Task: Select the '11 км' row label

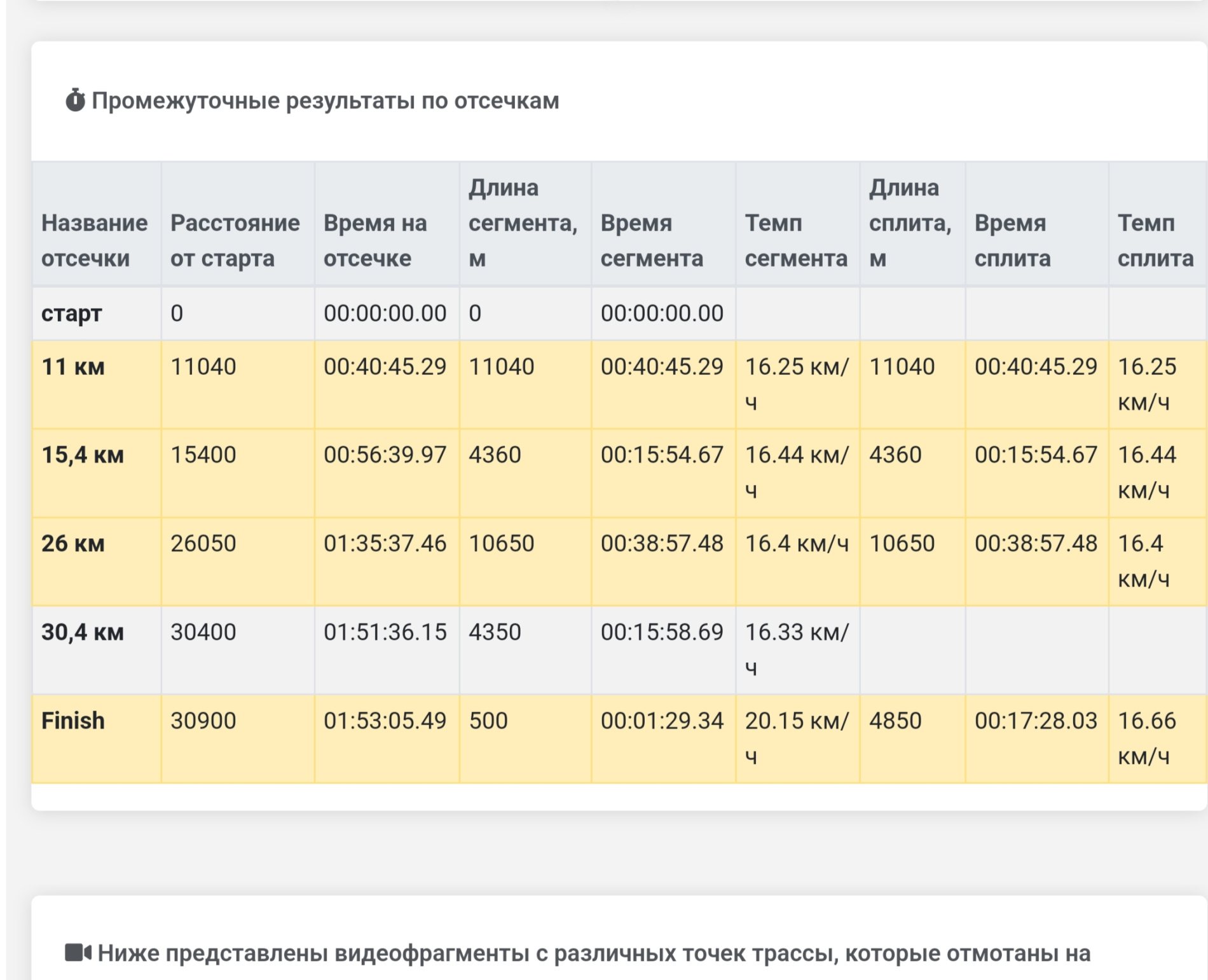Action: pyautogui.click(x=72, y=367)
